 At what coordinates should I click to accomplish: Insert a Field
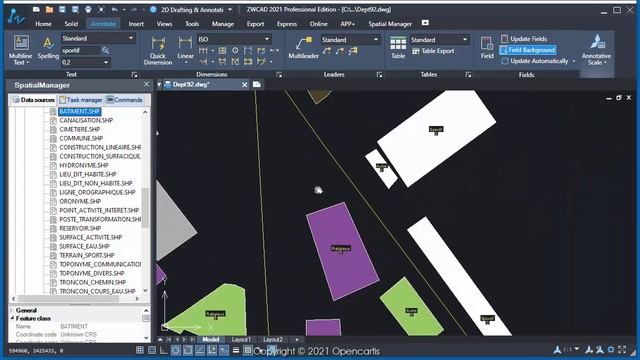click(487, 48)
